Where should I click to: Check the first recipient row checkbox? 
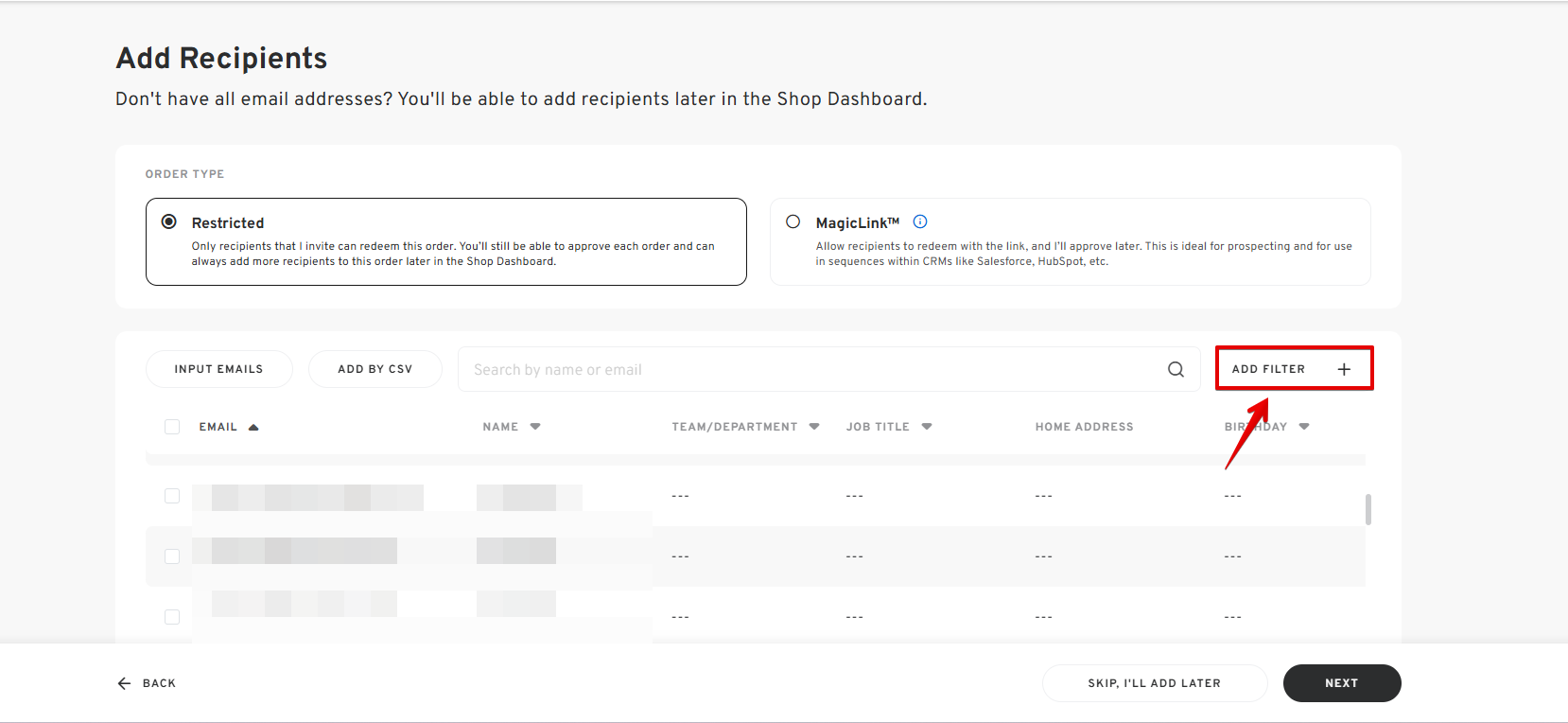pyautogui.click(x=172, y=496)
